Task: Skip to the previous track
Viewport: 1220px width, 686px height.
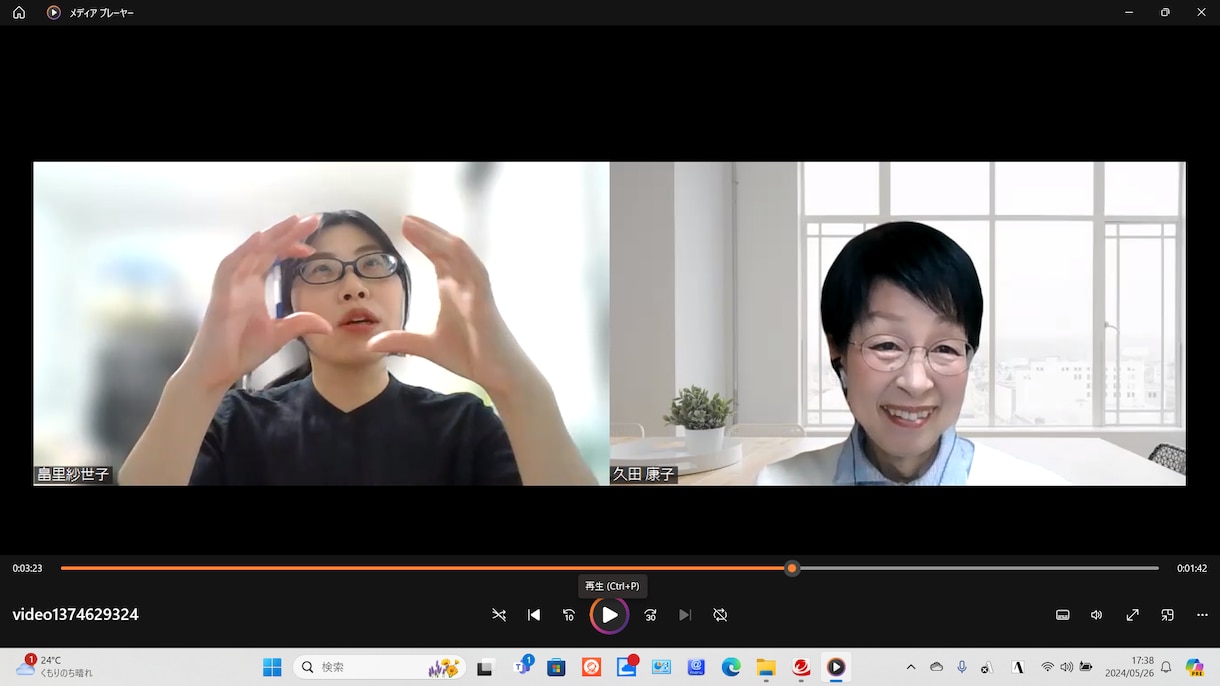Action: pyautogui.click(x=534, y=615)
